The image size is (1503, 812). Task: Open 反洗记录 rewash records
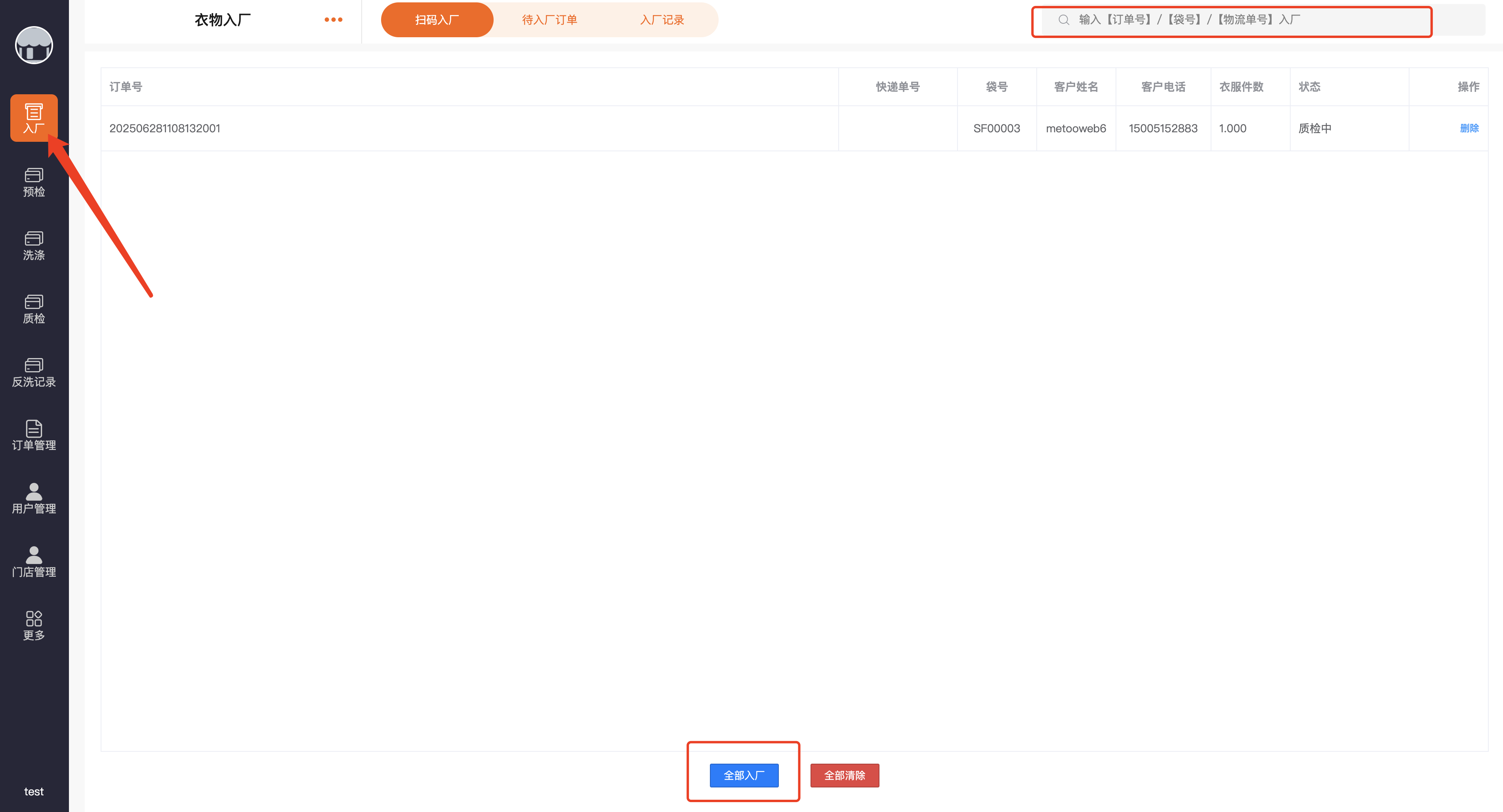(x=34, y=373)
